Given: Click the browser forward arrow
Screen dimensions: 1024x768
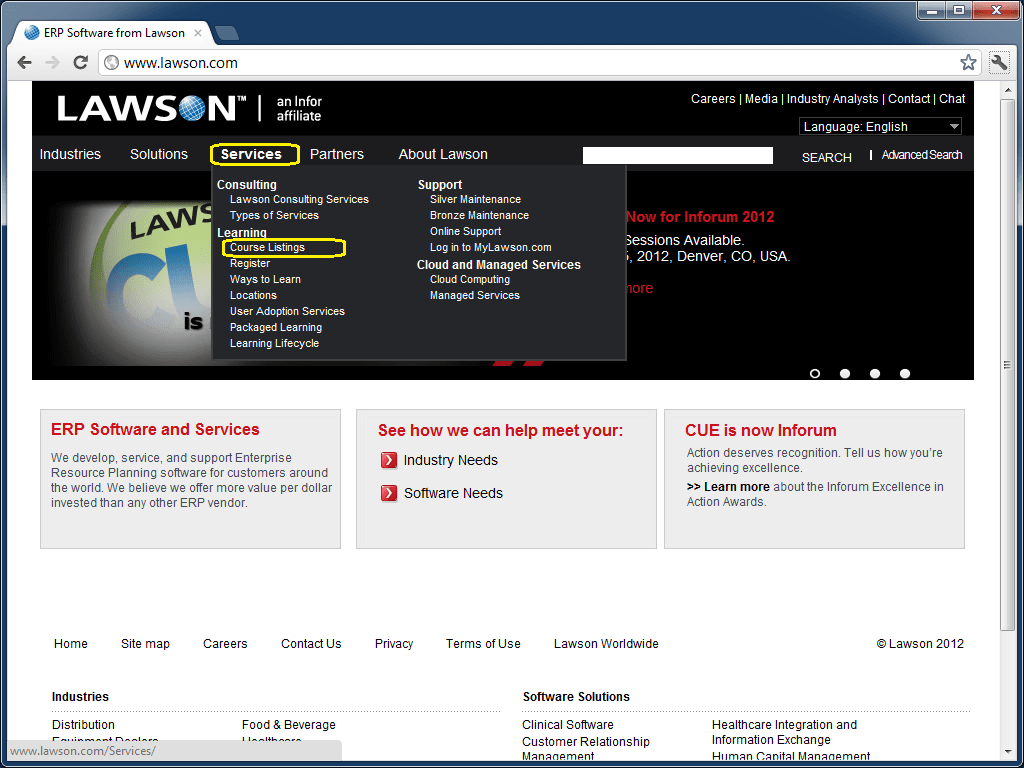Looking at the screenshot, I should [x=52, y=62].
